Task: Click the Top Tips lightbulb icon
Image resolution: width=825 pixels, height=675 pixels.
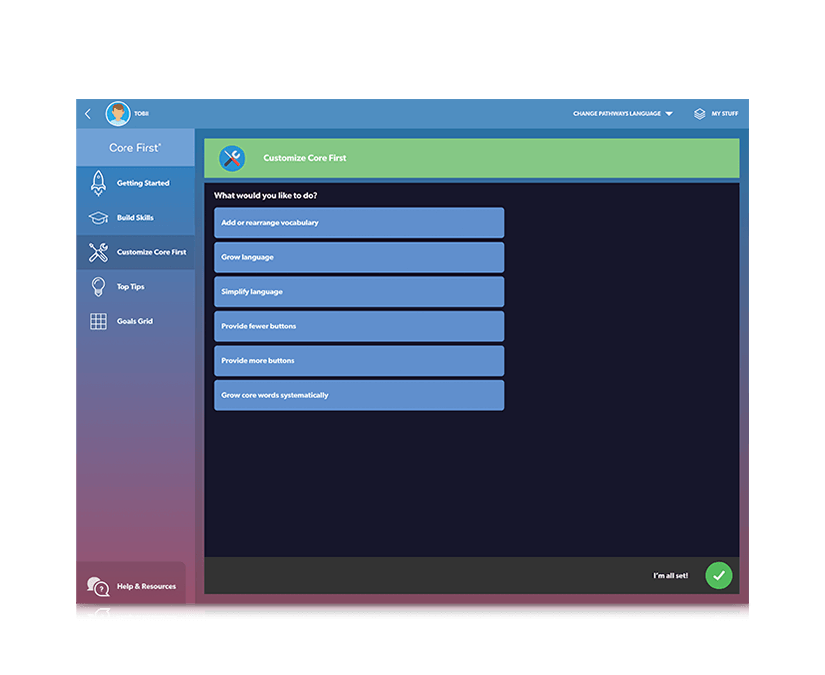Action: [x=99, y=286]
